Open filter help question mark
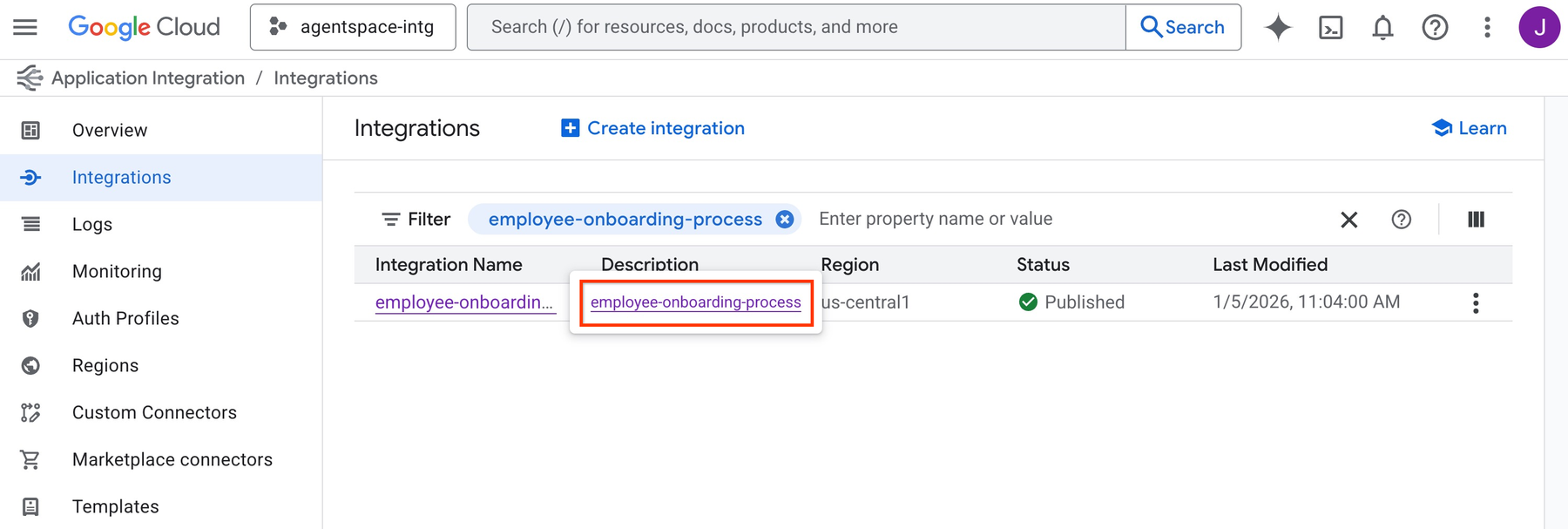Image resolution: width=1568 pixels, height=529 pixels. (x=1401, y=220)
